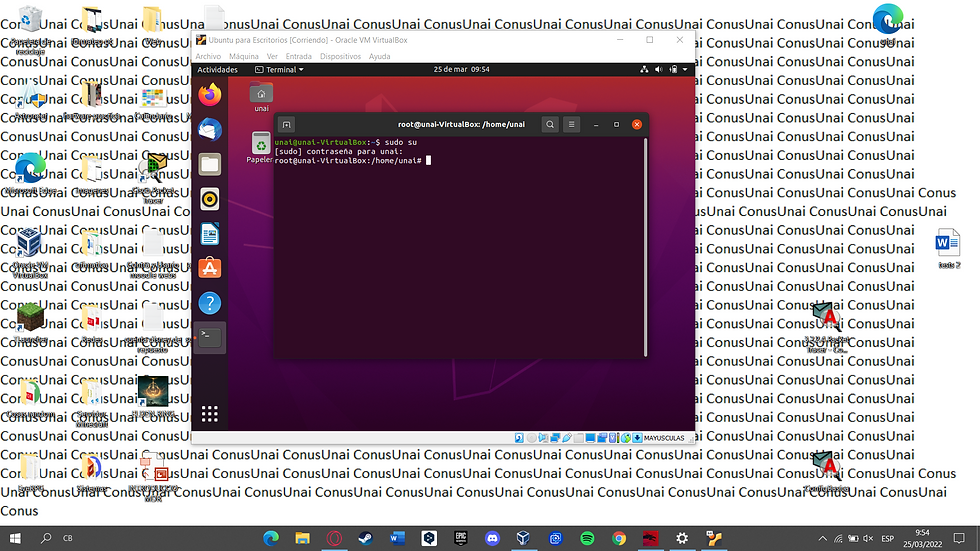Image resolution: width=980 pixels, height=551 pixels.
Task: Open Discord from Windows taskbar
Action: 492,538
